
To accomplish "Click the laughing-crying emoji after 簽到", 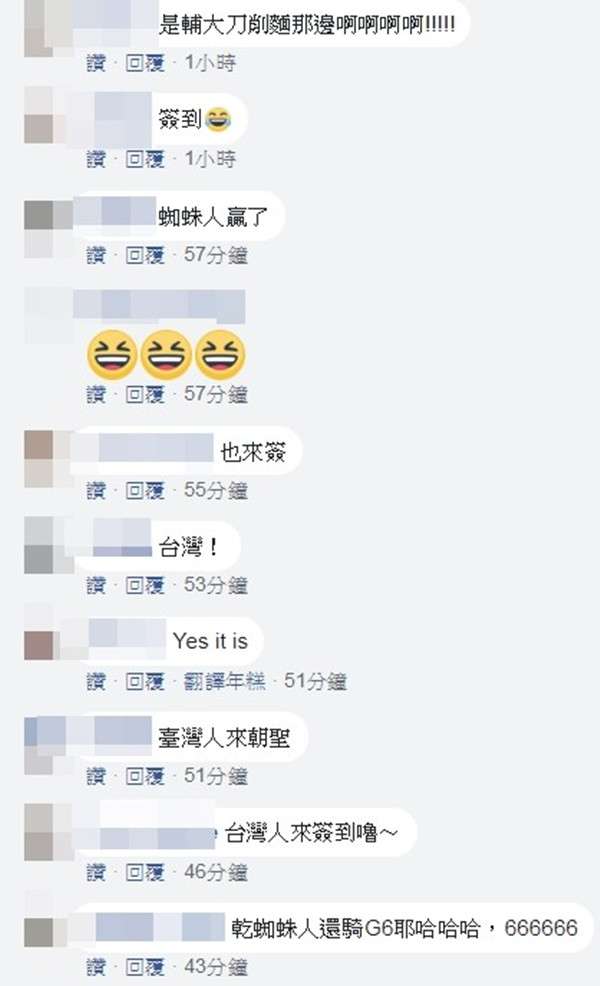I will click(218, 119).
